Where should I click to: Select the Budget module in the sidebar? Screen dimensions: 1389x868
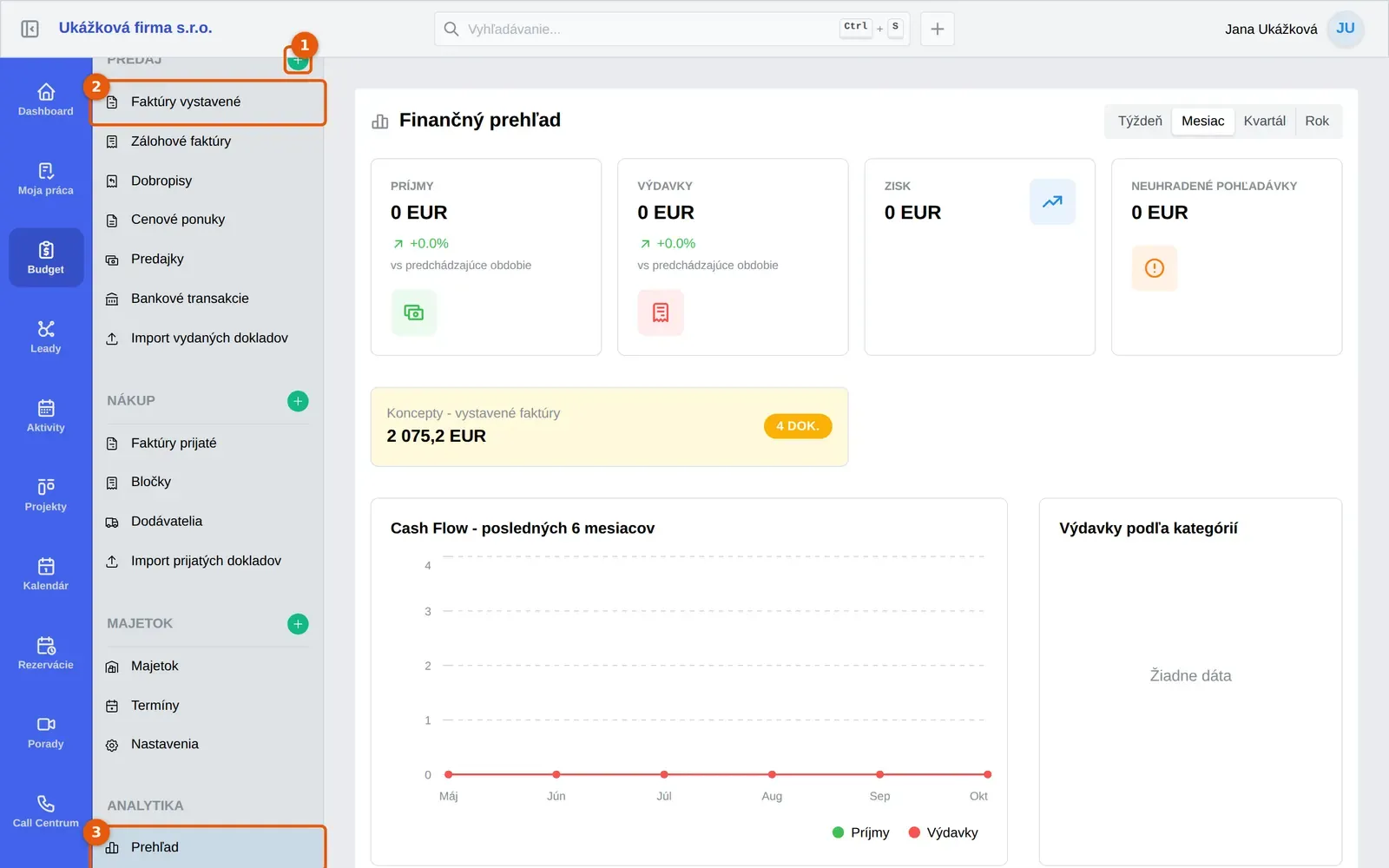point(46,257)
